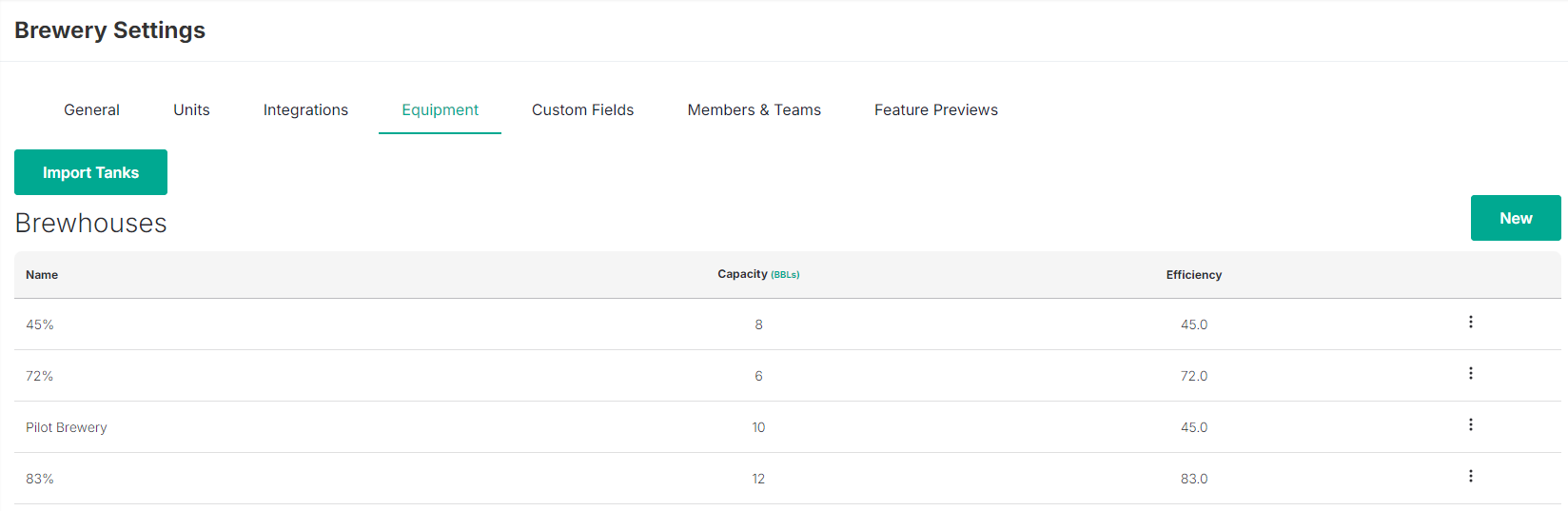Select the Capacity (BBLs) column header

[x=758, y=274]
